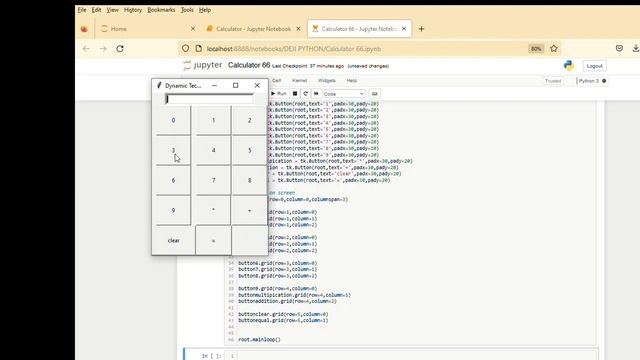Run the current notebook cell
Screen dimensions: 640x360
pyautogui.click(x=279, y=94)
